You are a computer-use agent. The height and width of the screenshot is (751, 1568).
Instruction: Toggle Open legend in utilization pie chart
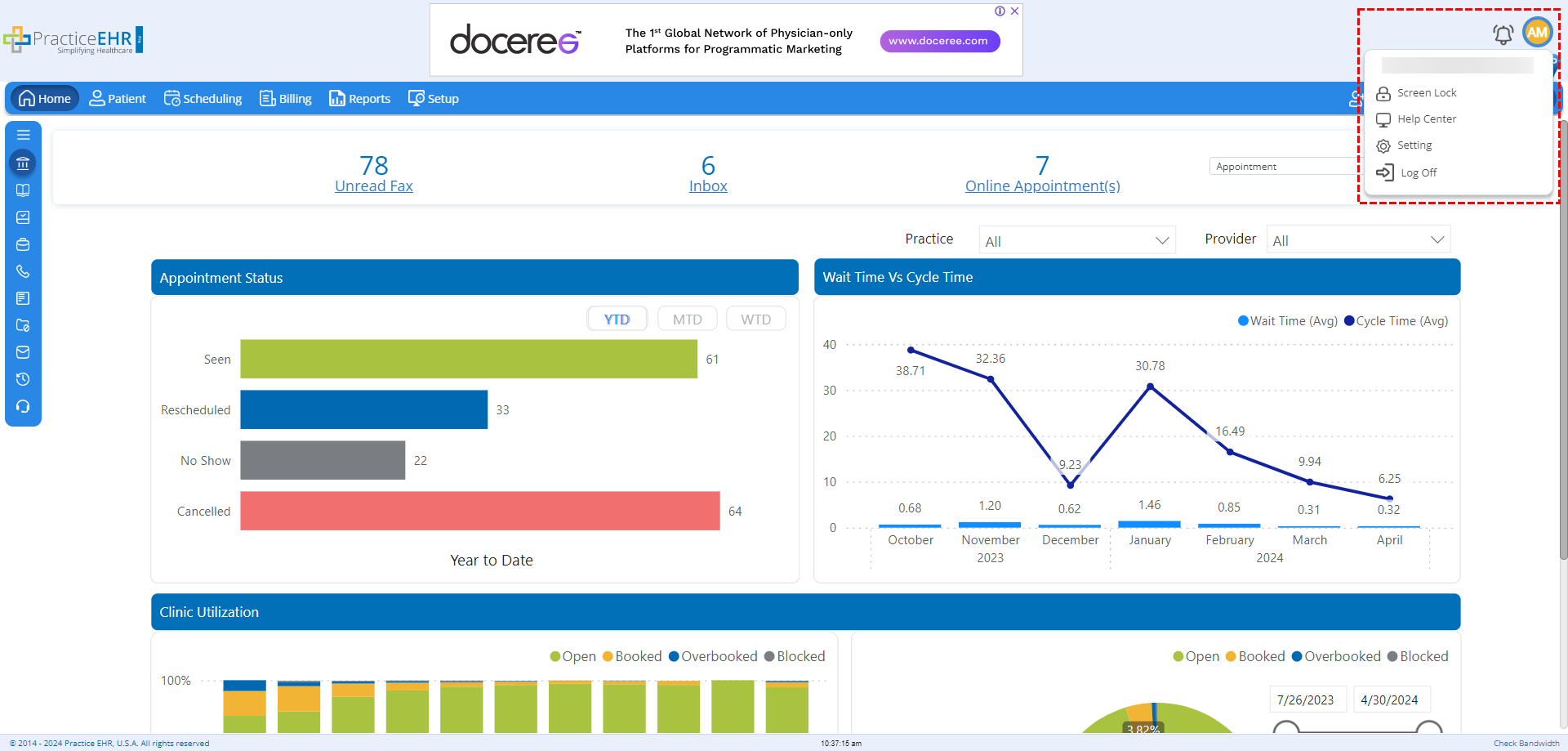1196,656
